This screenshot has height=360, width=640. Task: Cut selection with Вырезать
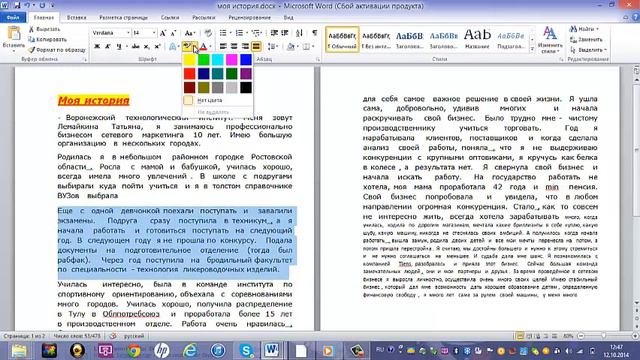pyautogui.click(x=44, y=29)
